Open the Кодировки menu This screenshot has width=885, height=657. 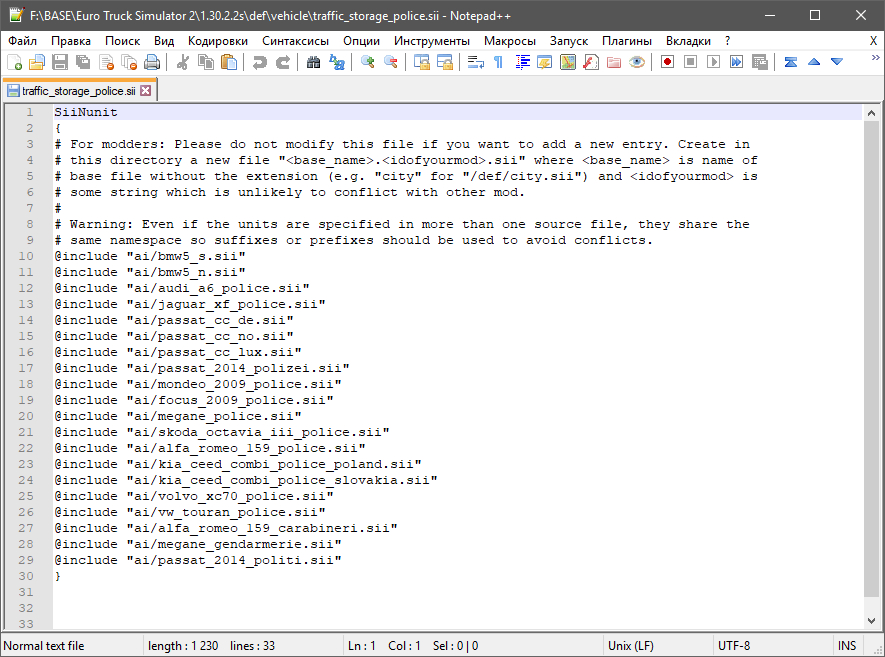point(218,41)
